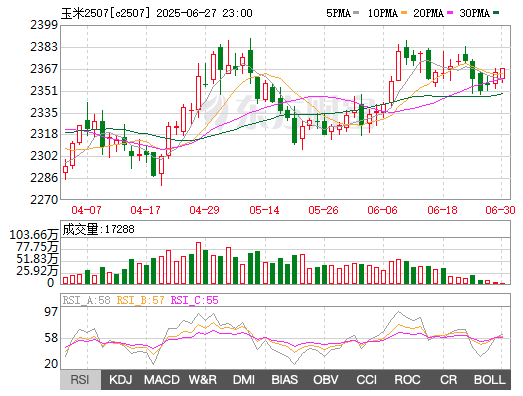Screen dimensions: 523x396
Task: Switch to the ROC tab
Action: (x=407, y=380)
